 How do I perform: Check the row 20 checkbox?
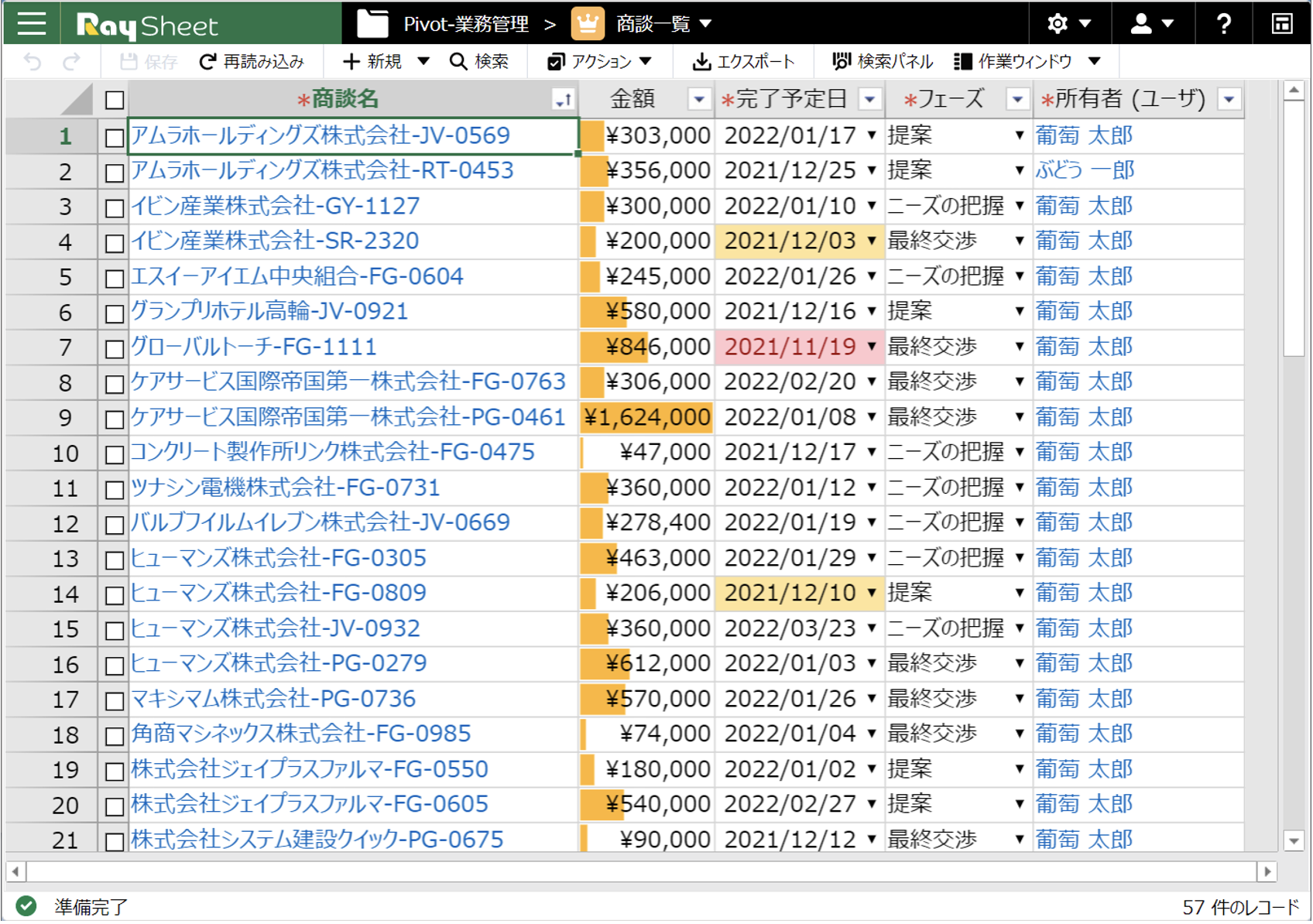point(115,806)
